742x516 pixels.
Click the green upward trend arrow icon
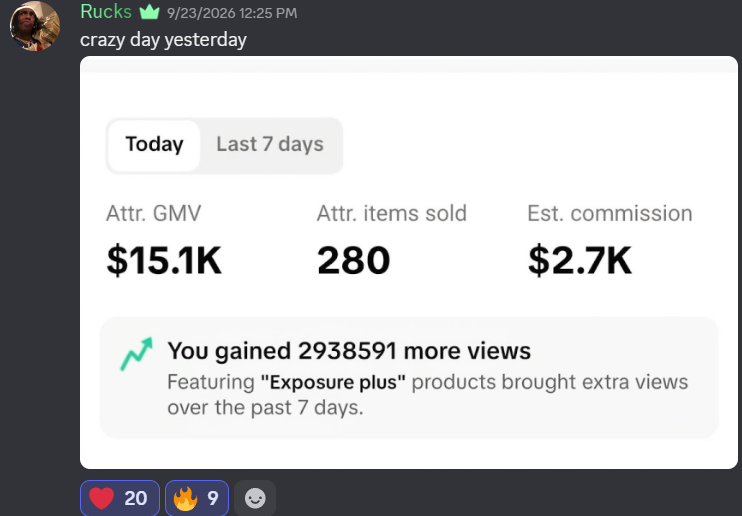click(137, 354)
